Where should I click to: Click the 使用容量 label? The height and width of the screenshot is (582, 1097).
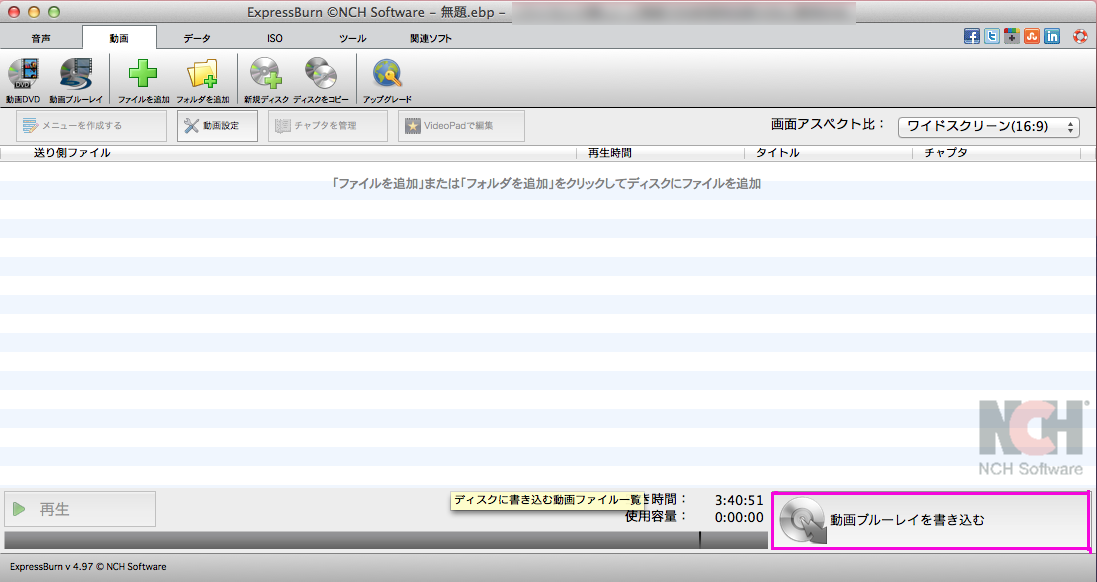click(656, 517)
